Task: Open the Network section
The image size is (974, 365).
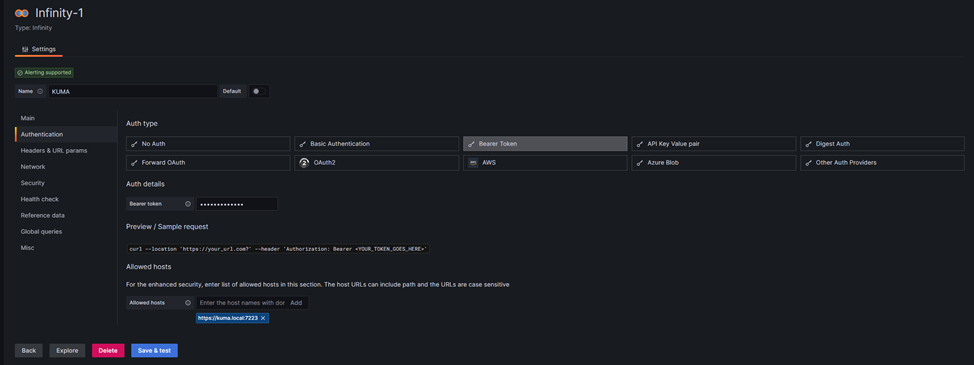Action: tap(33, 166)
